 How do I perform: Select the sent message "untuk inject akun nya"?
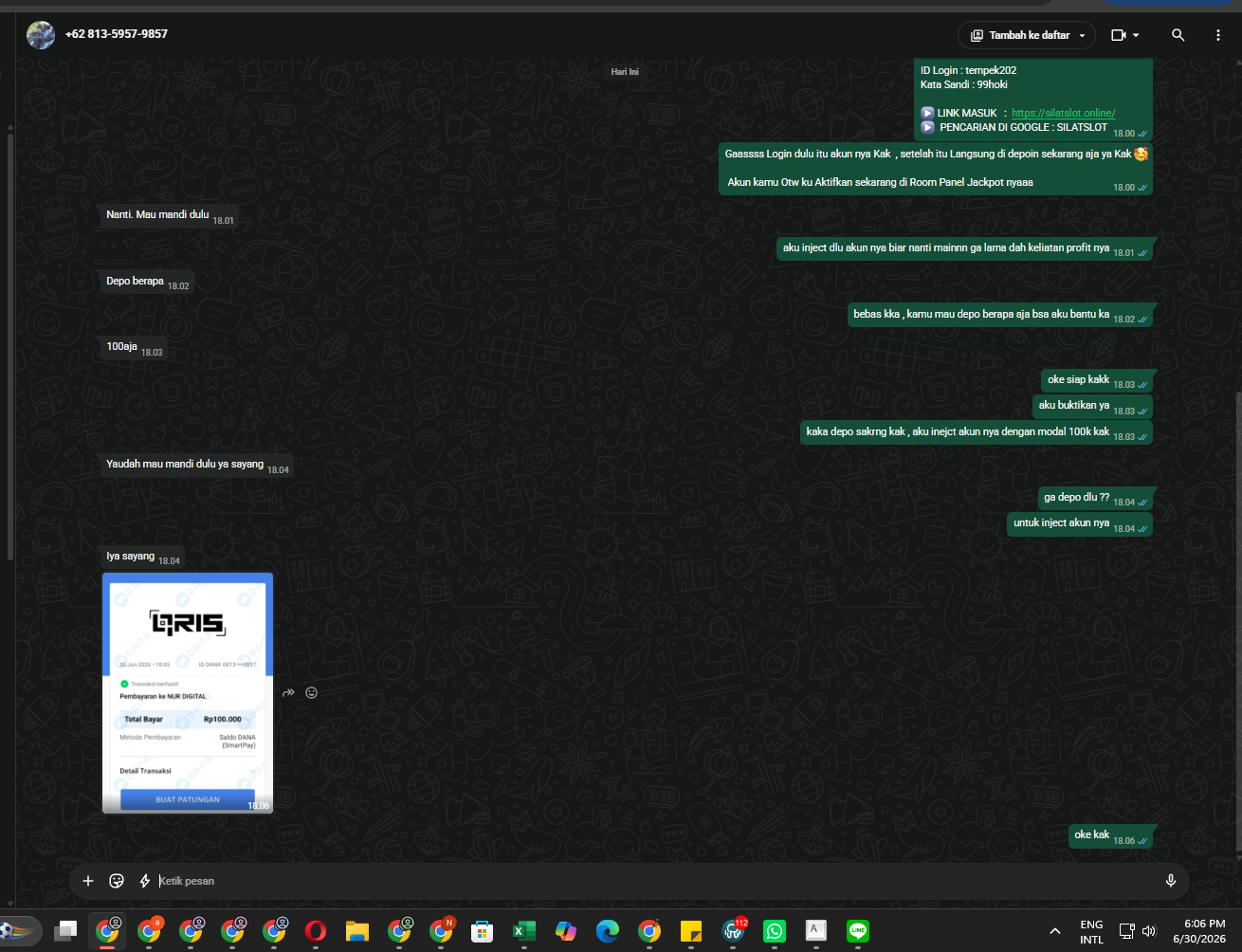[x=1080, y=523]
